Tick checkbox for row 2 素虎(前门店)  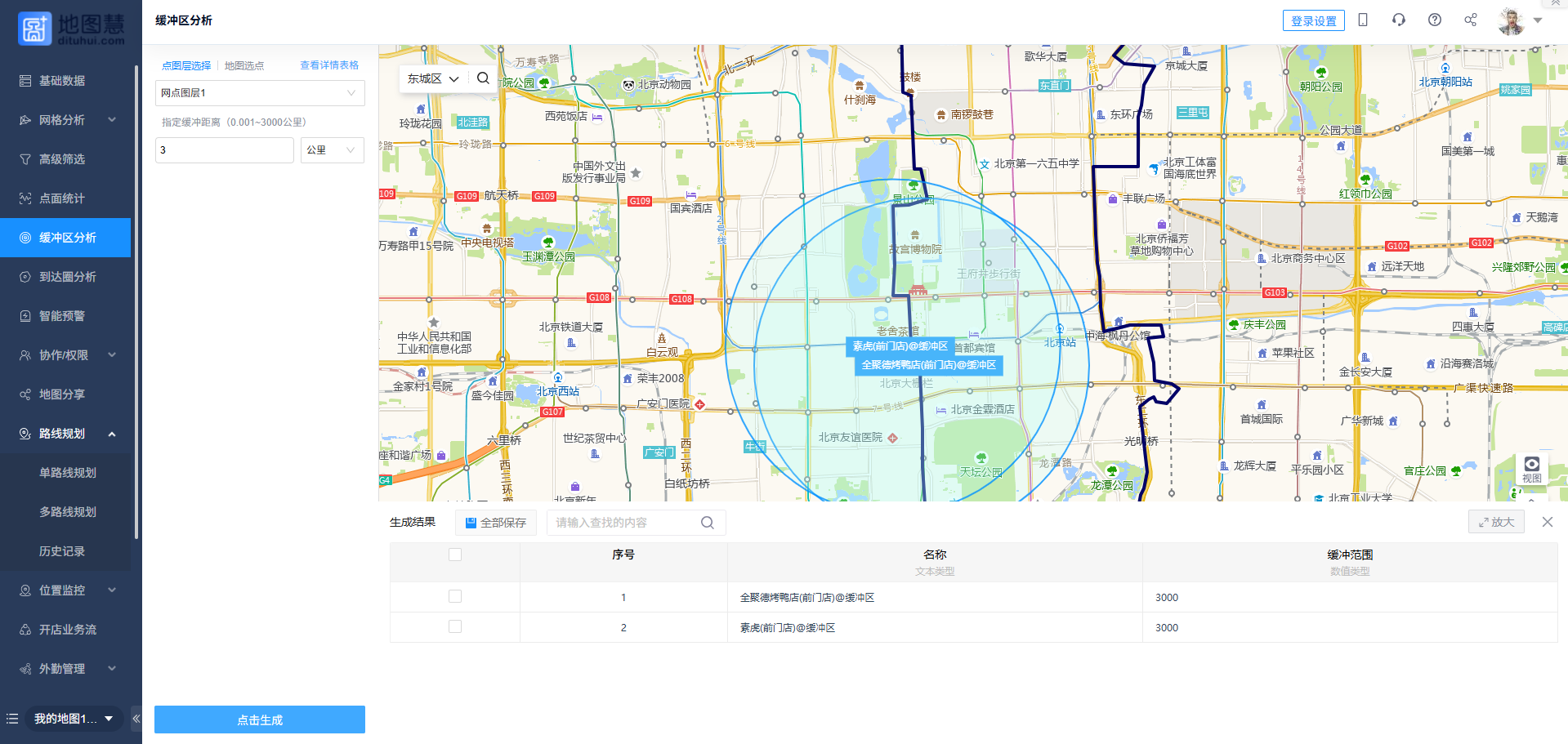click(x=455, y=626)
